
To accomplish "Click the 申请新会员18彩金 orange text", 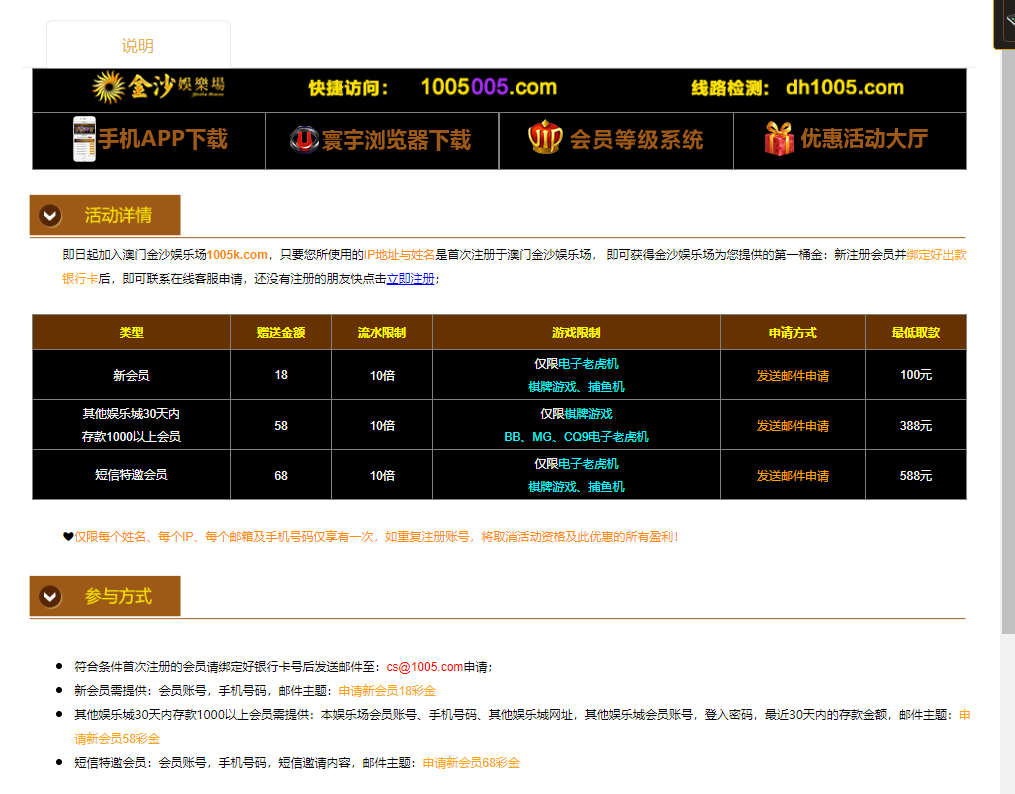I will (x=387, y=690).
